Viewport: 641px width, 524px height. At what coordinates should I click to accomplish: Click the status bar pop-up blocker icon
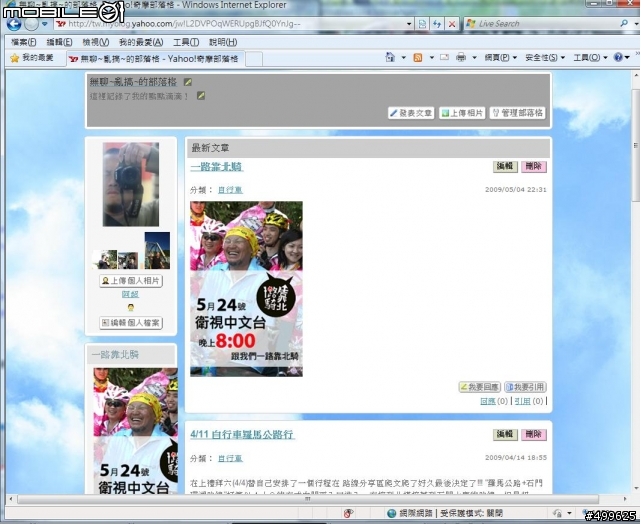[348, 513]
